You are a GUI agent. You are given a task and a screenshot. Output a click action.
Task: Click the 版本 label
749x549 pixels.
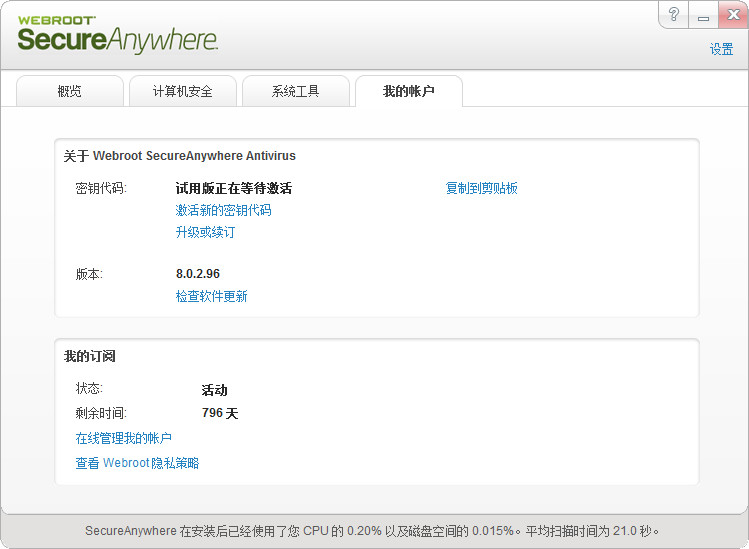[x=89, y=274]
